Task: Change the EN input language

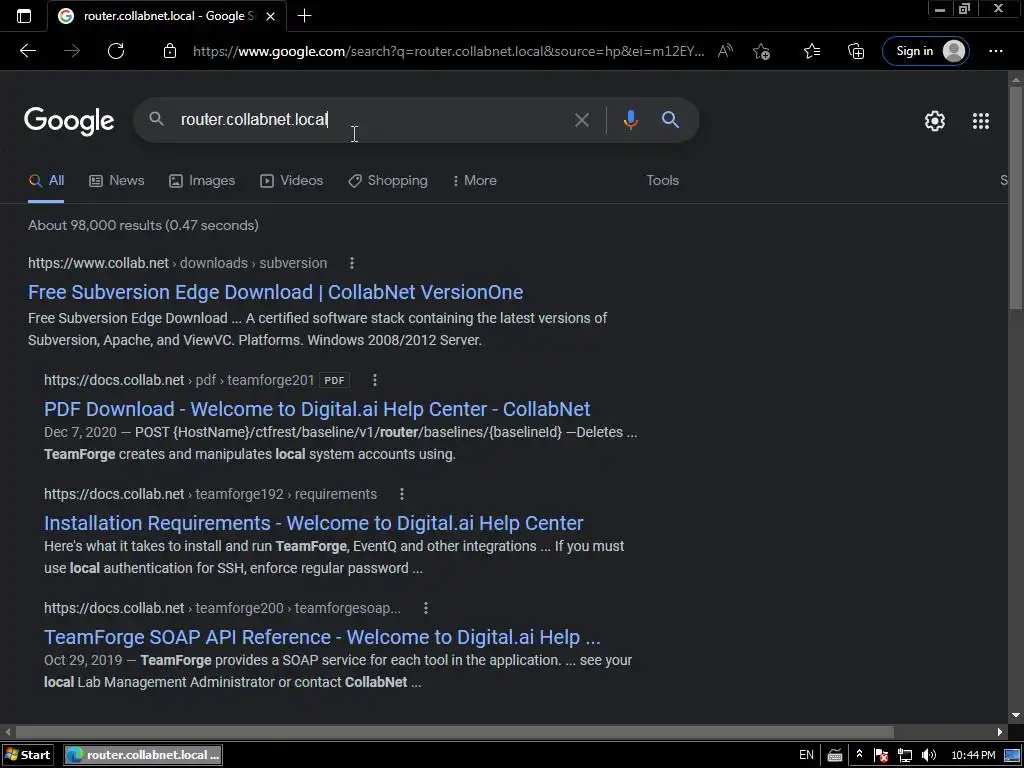Action: pos(807,755)
